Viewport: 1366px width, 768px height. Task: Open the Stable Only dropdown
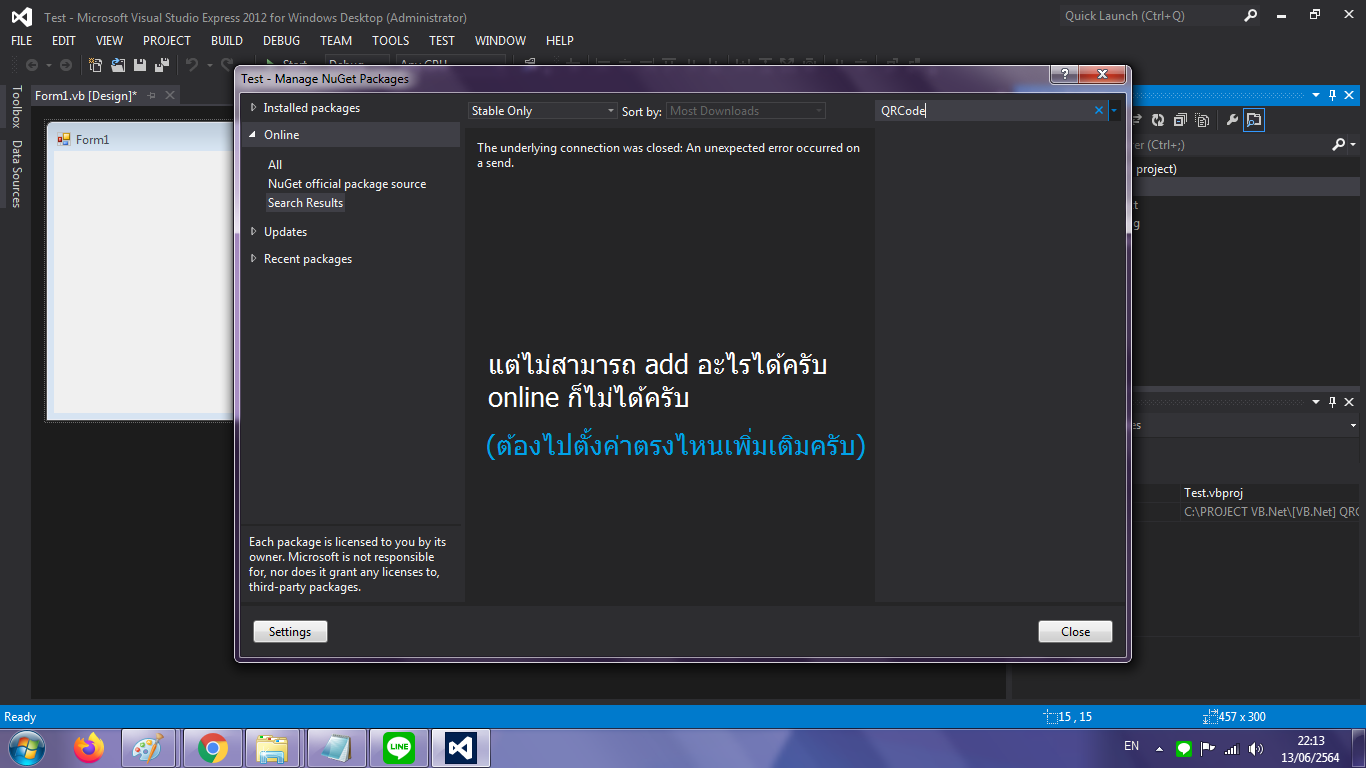pos(543,111)
